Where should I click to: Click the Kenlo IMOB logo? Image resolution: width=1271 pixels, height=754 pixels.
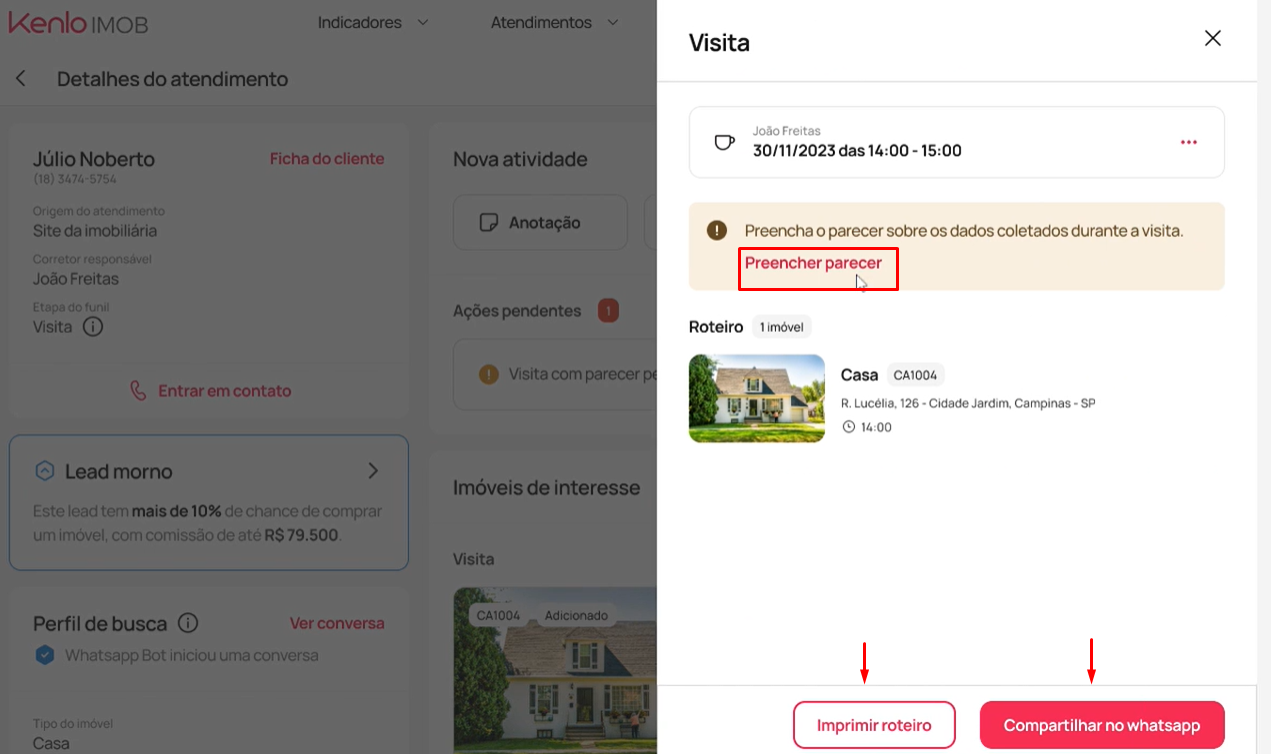coord(78,22)
